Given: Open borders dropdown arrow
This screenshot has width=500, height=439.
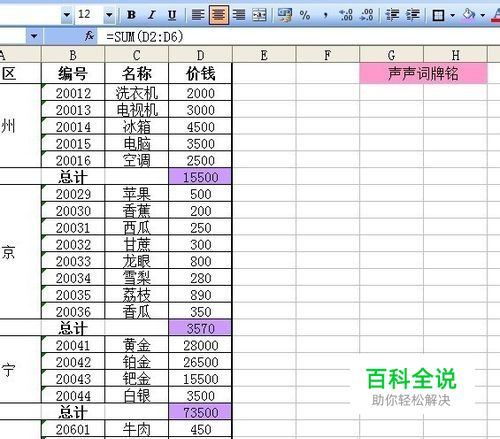Looking at the screenshot, I should (x=452, y=15).
